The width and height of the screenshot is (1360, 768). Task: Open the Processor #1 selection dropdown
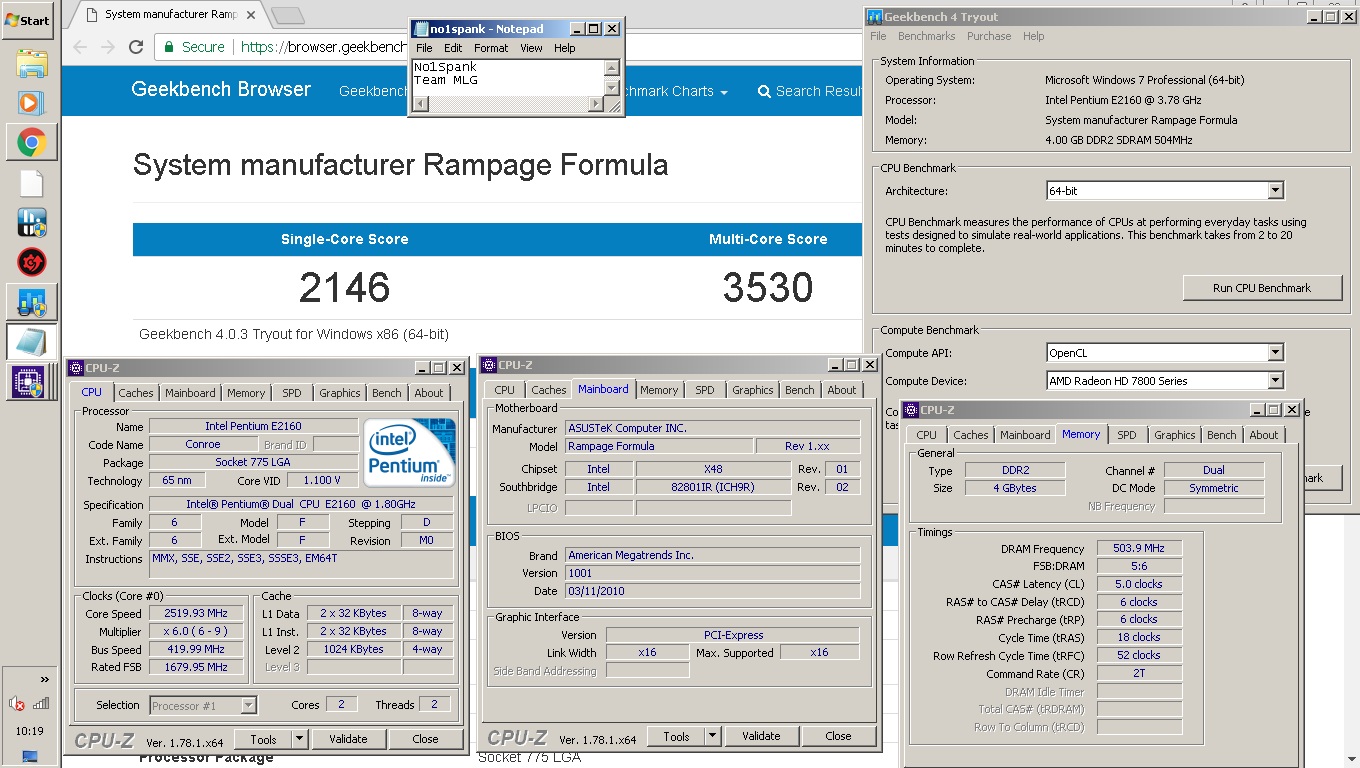pyautogui.click(x=249, y=706)
